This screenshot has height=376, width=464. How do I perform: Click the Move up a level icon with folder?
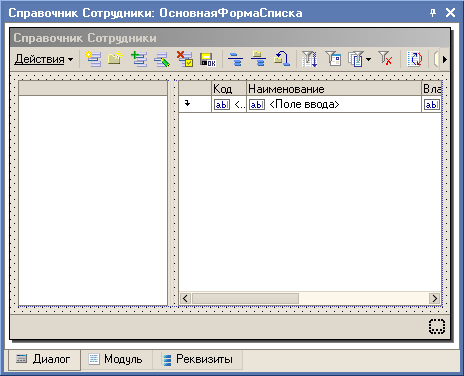point(258,59)
